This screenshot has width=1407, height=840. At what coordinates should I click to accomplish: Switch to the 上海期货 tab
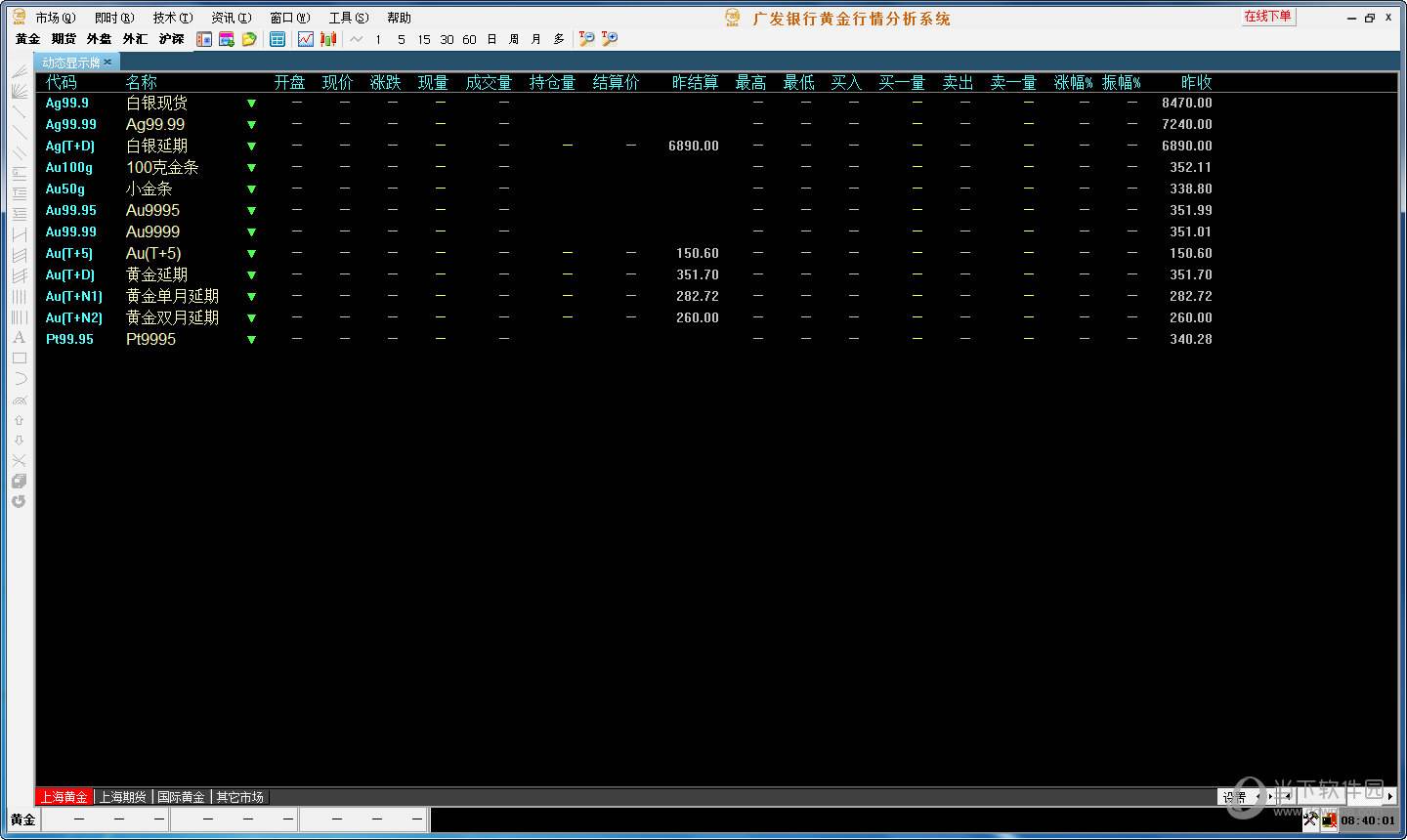click(123, 797)
